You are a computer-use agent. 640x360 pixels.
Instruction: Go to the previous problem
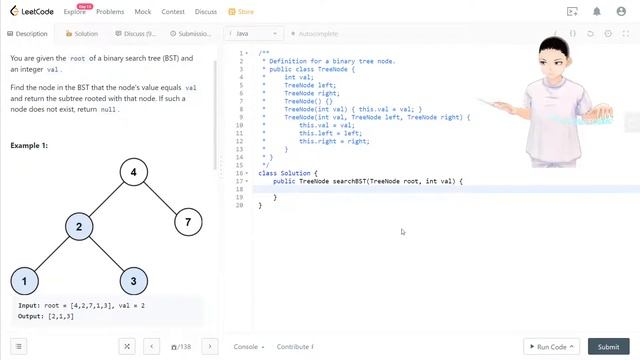tap(151, 347)
